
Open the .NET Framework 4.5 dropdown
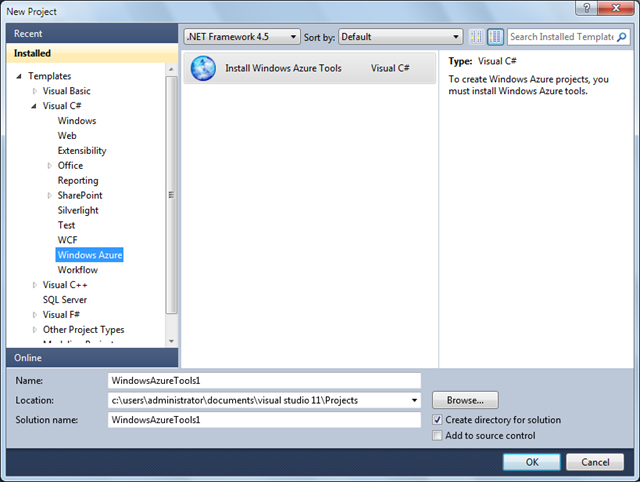coord(242,37)
